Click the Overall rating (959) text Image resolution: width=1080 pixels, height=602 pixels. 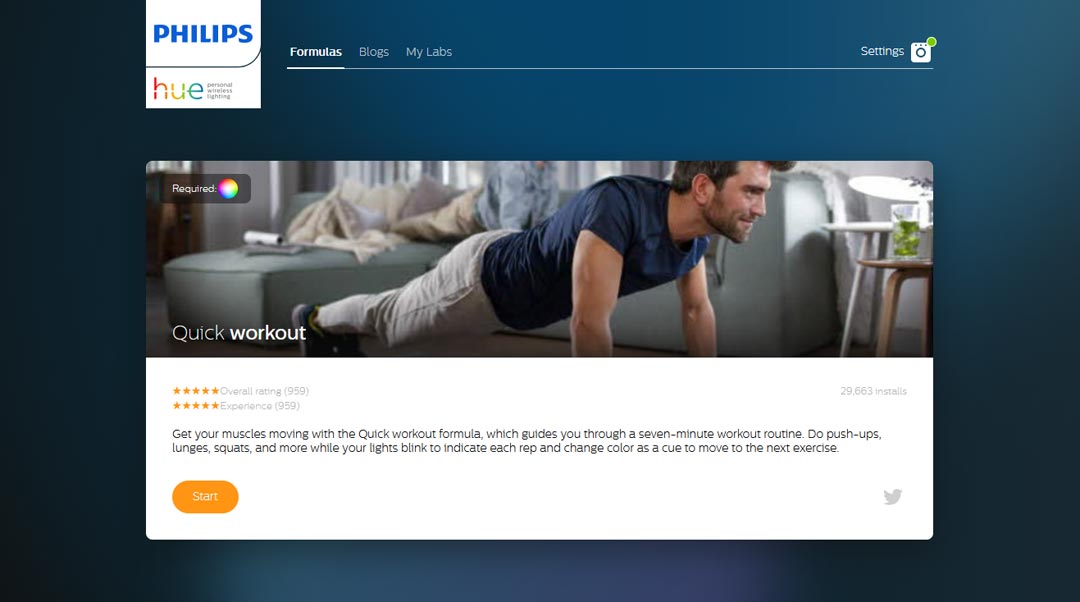[264, 391]
